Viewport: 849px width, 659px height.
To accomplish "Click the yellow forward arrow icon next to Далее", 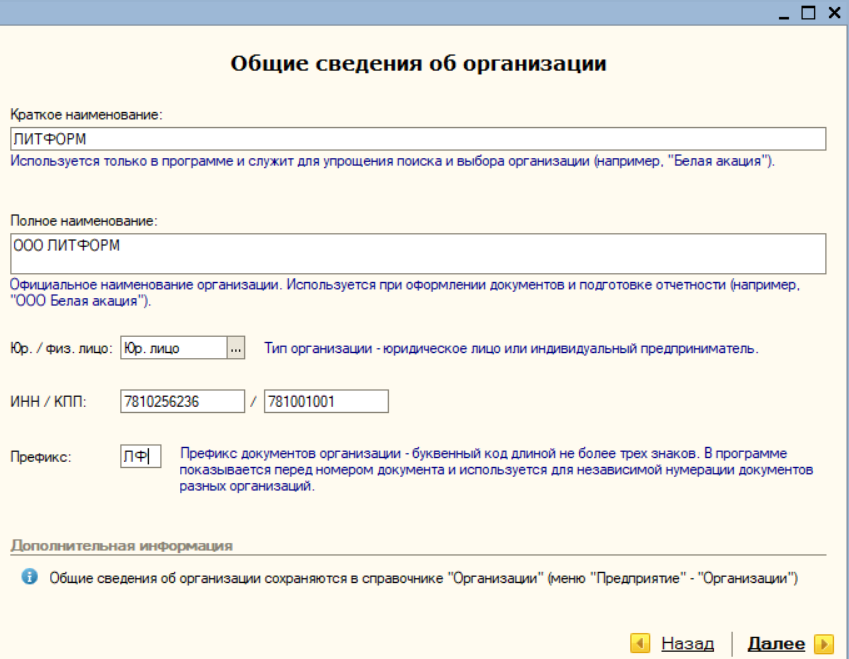I will 824,643.
